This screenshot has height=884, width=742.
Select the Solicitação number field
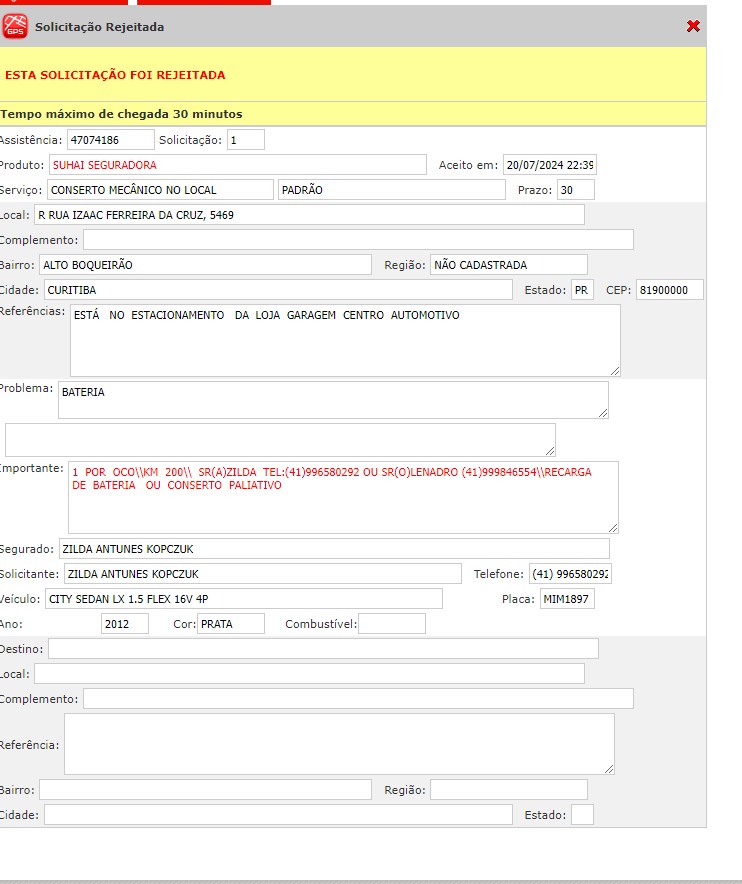[x=246, y=140]
